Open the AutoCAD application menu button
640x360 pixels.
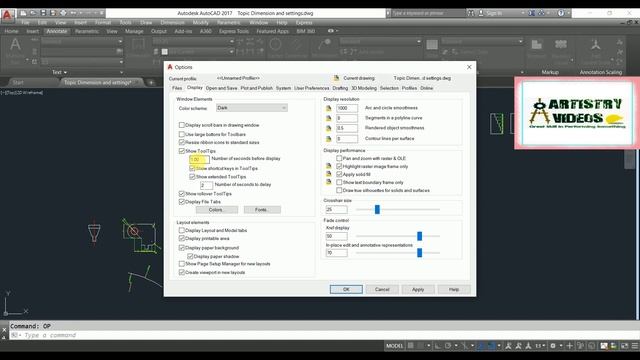click(x=7, y=16)
